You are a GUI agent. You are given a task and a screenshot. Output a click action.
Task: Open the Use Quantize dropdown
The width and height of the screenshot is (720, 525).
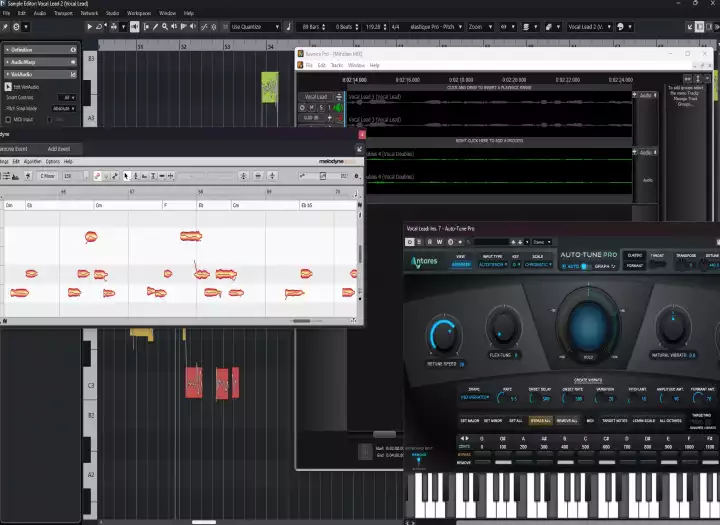[256, 27]
